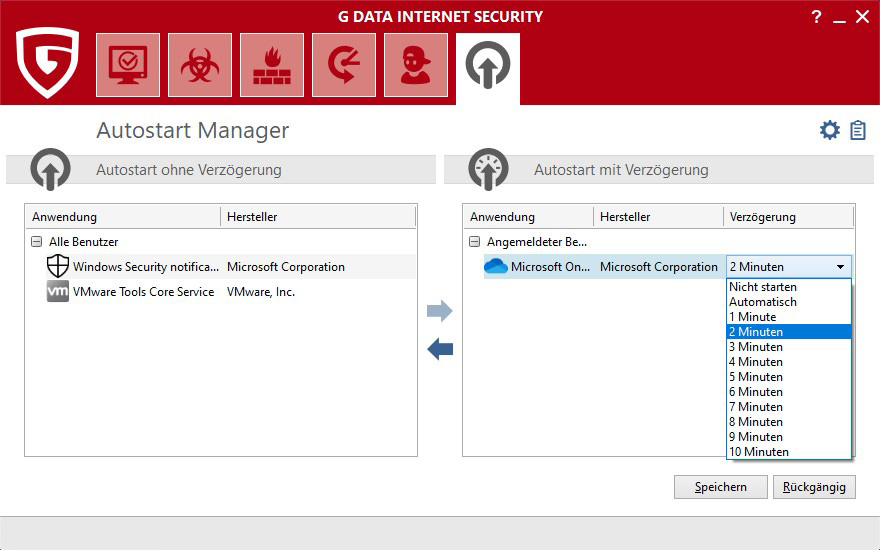Screen dimensions: 880x550
Task: Close the Verzögerung dropdown showing 2 Minuten
Action: click(840, 267)
